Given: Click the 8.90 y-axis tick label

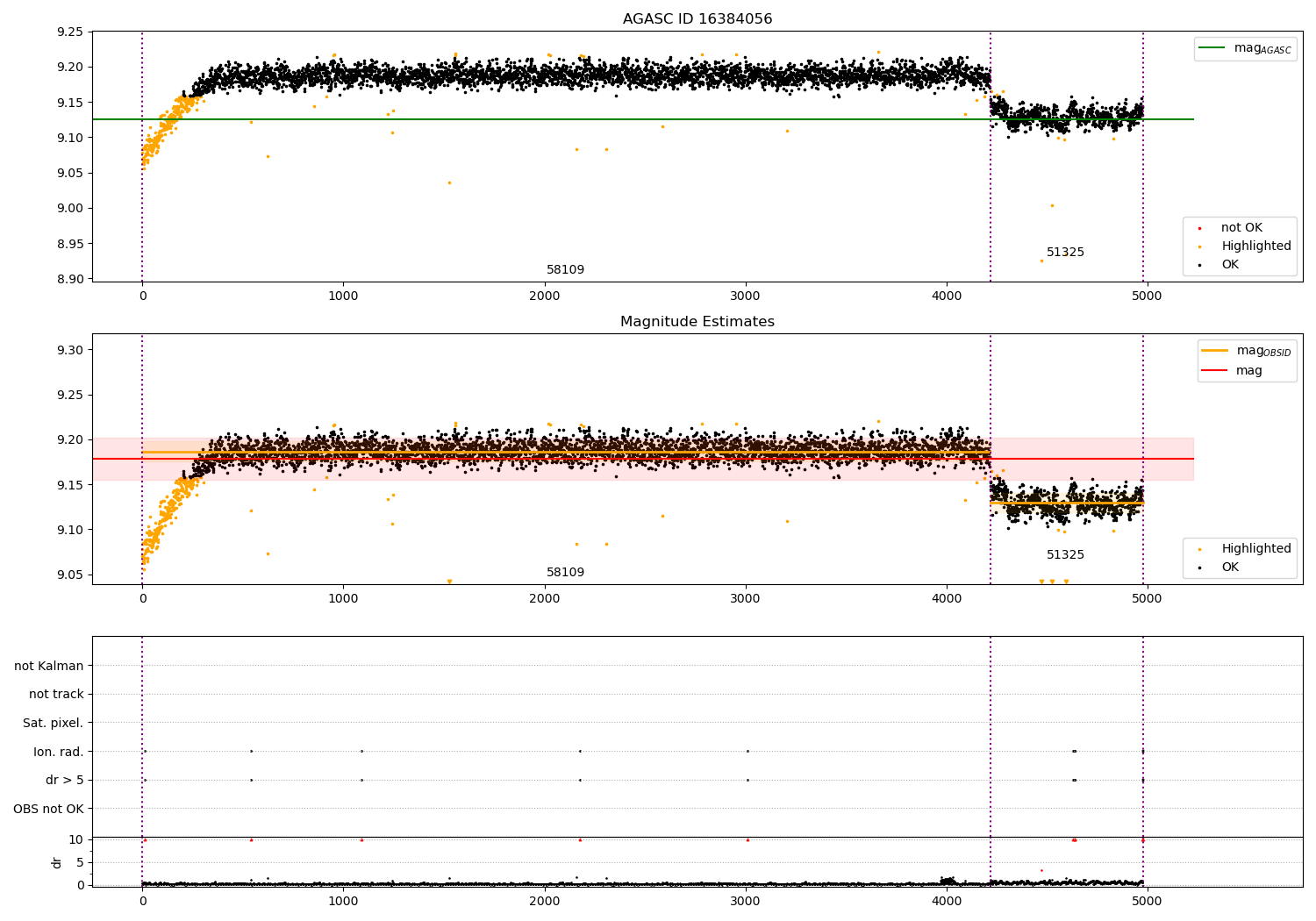Looking at the screenshot, I should [x=68, y=279].
